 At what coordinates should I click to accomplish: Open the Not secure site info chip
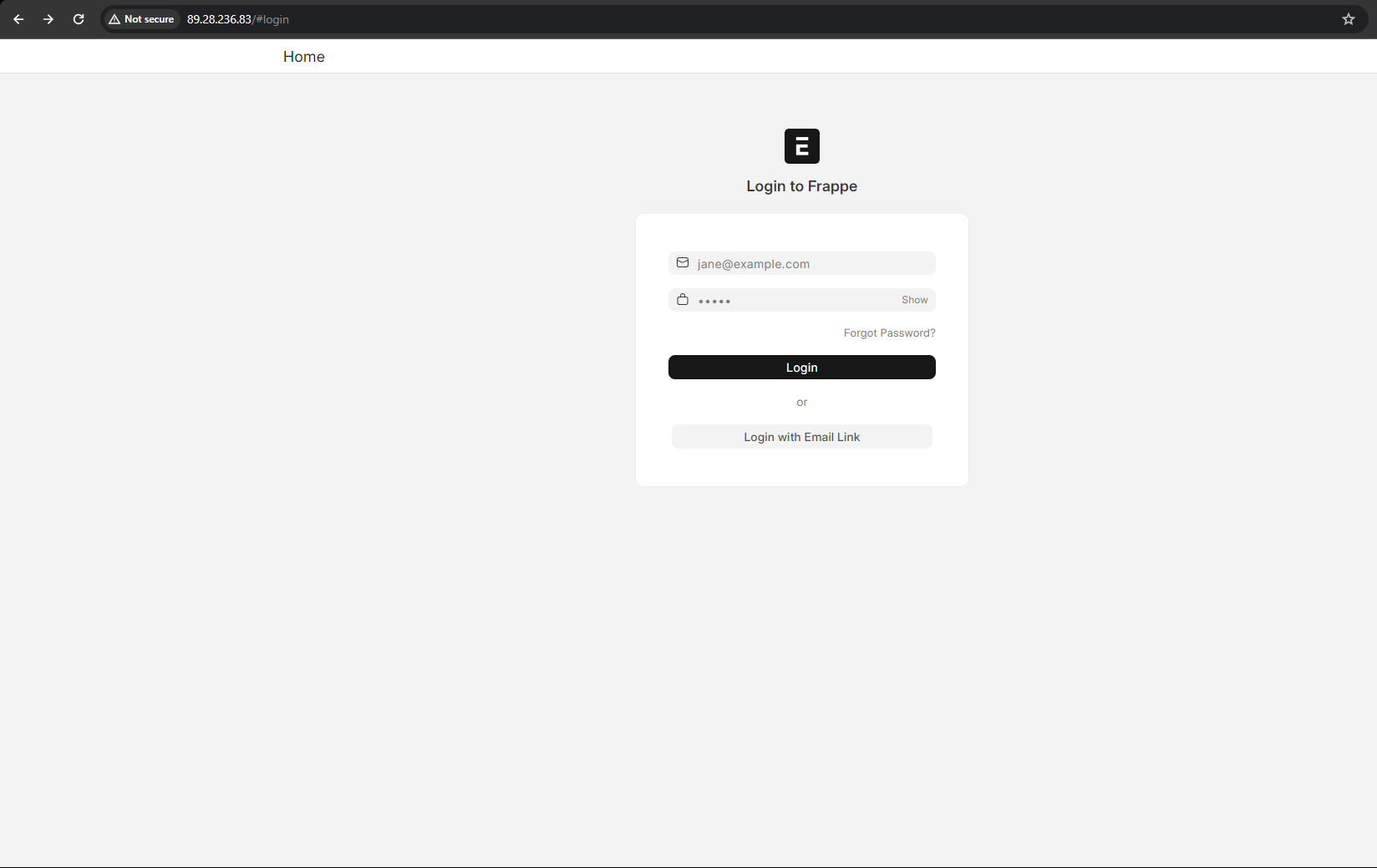coord(141,19)
